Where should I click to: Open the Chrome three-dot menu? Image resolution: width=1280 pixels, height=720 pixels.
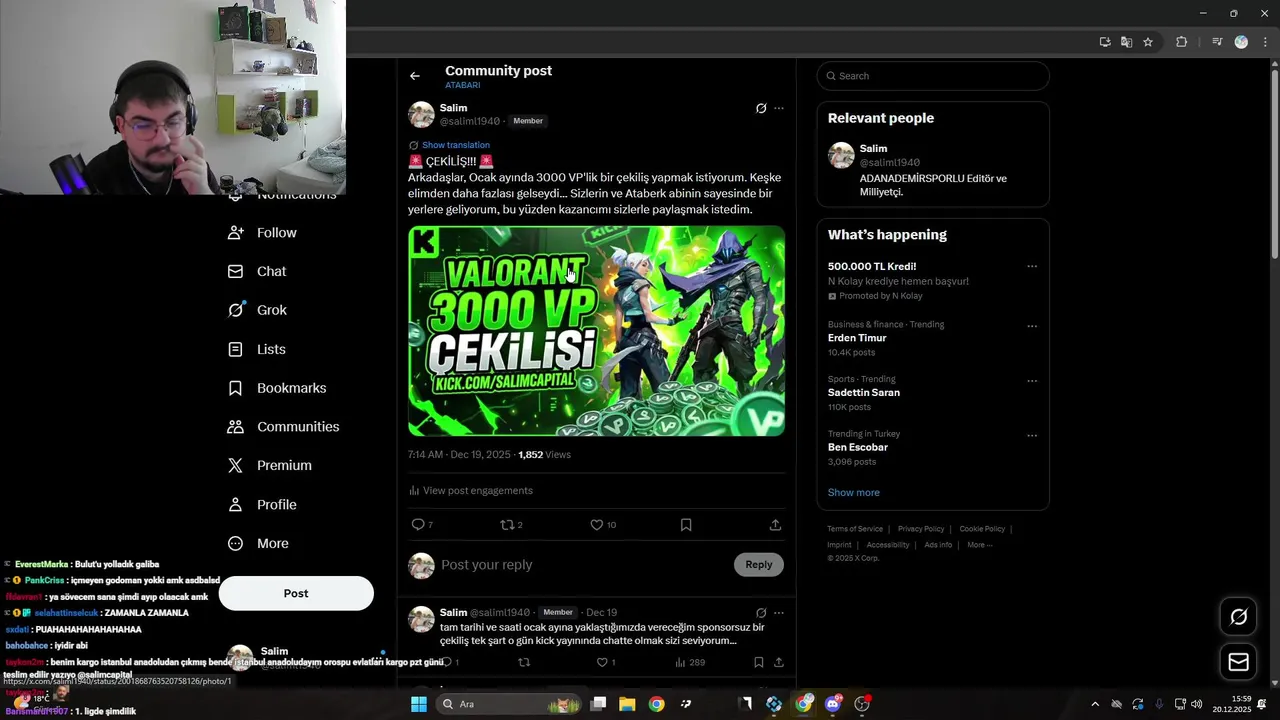pyautogui.click(x=1264, y=42)
